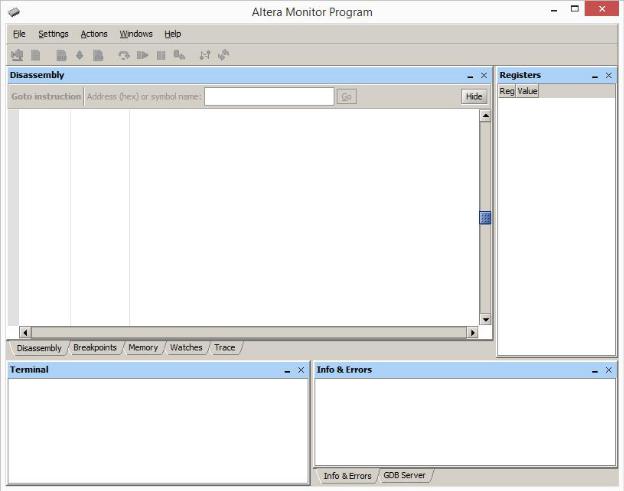The height and width of the screenshot is (491, 624).
Task: Click the Value column header in Registers
Action: tap(527, 91)
